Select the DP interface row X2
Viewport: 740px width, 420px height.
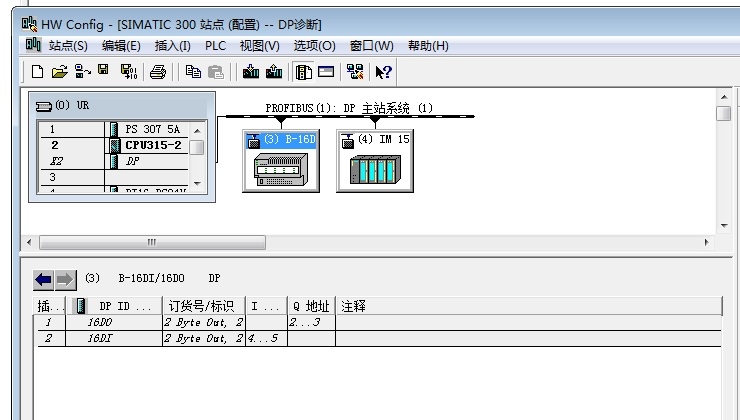tap(114, 161)
